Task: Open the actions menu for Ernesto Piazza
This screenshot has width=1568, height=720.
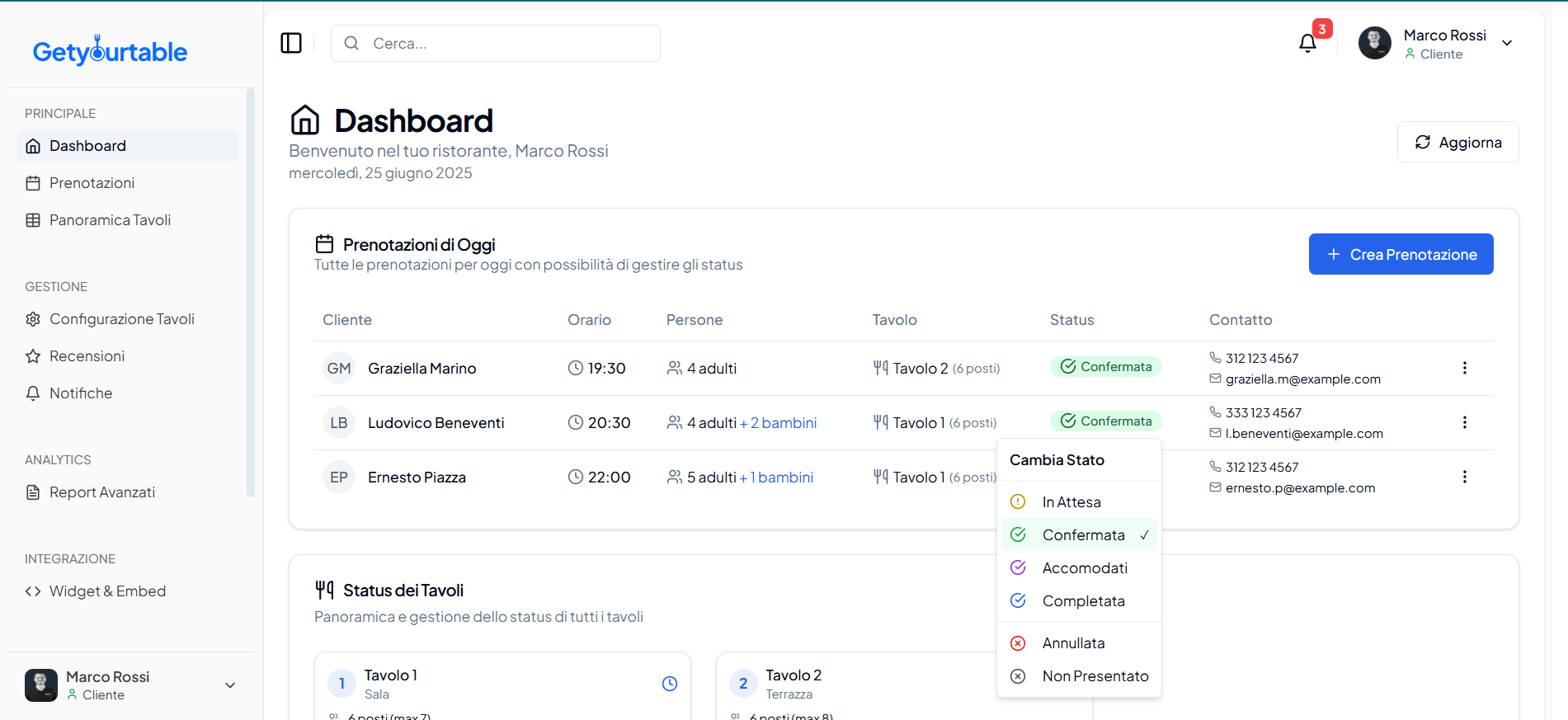Action: [1464, 477]
